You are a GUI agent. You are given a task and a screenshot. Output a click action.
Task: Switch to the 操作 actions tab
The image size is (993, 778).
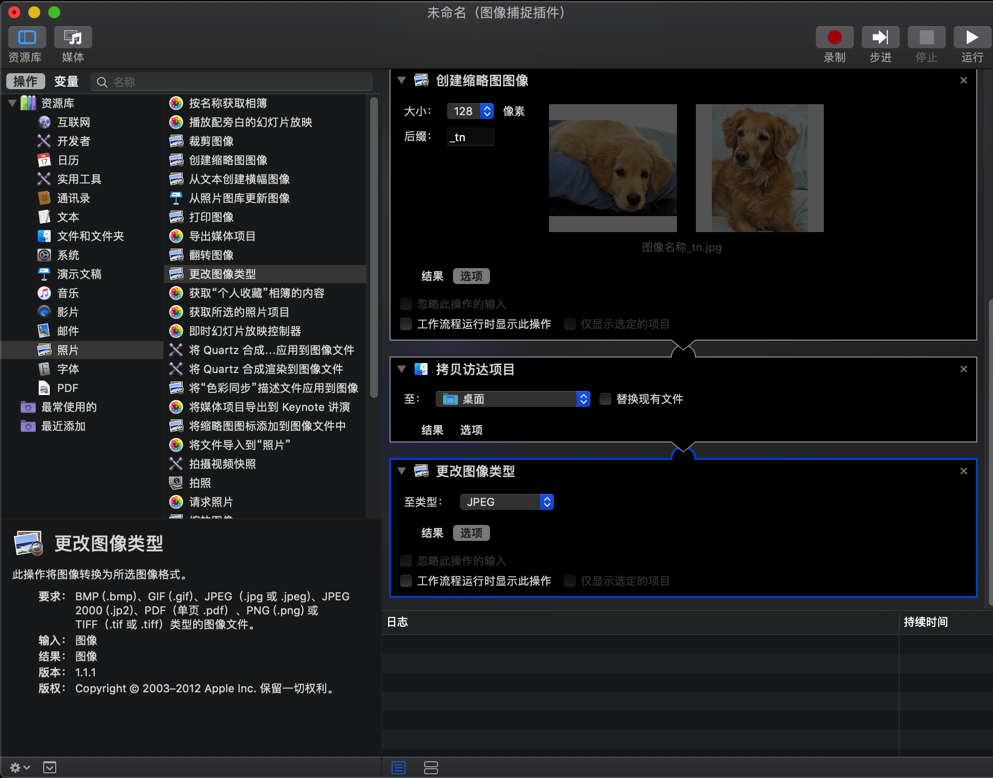(x=25, y=82)
